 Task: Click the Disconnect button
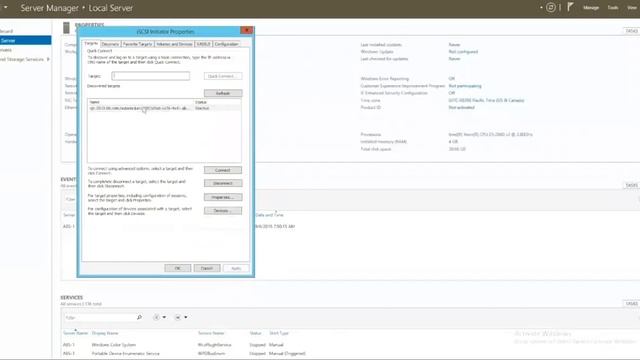[223, 183]
